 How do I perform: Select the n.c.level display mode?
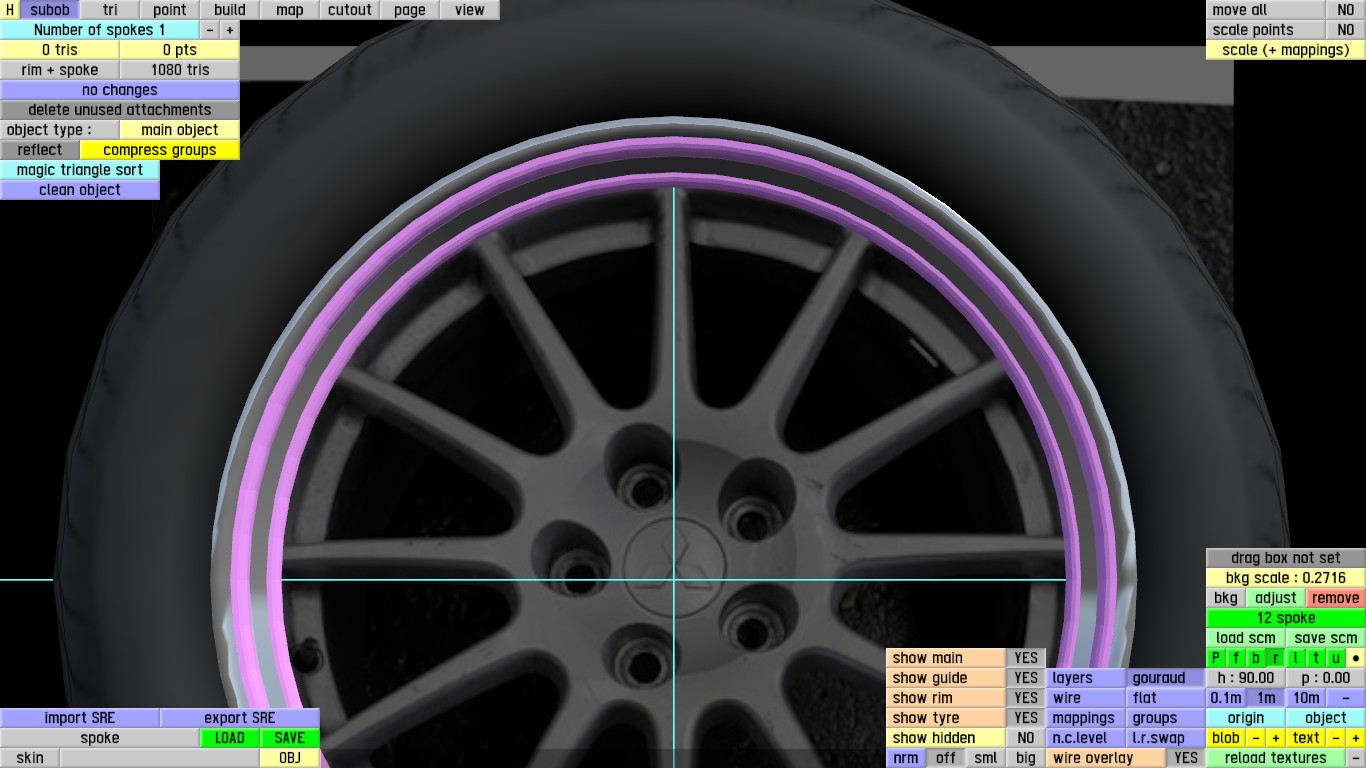(x=1086, y=738)
